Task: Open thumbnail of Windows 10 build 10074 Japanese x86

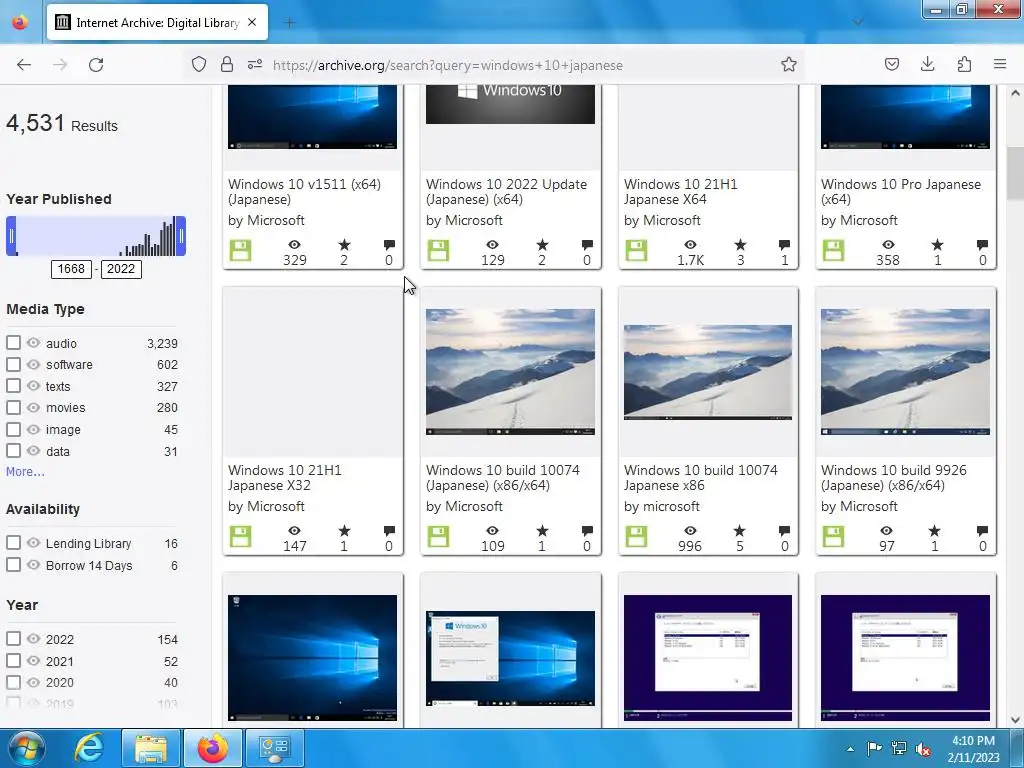Action: point(708,372)
